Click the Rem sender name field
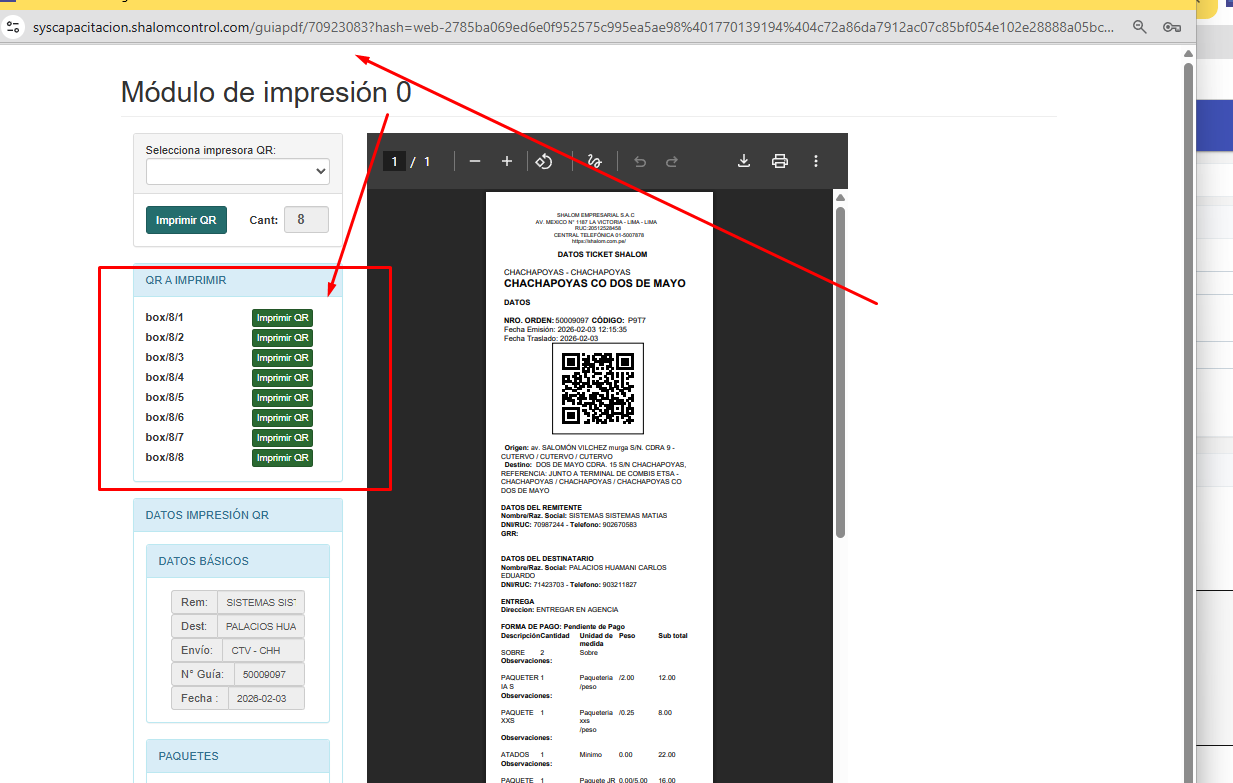 click(261, 603)
